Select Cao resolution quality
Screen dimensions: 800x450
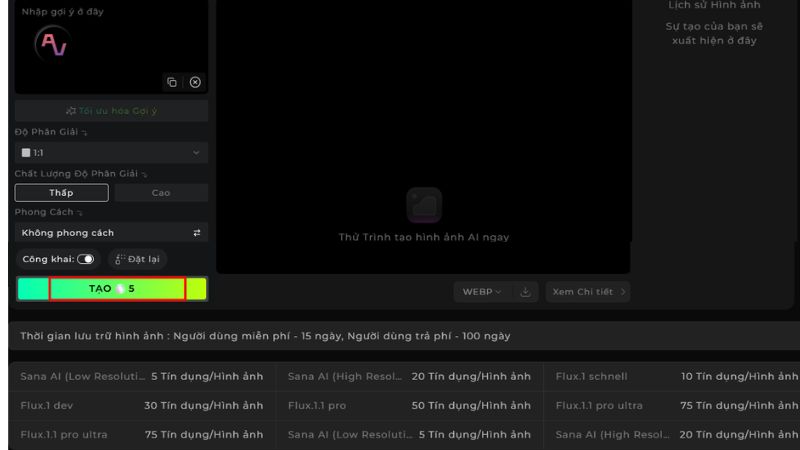click(161, 193)
